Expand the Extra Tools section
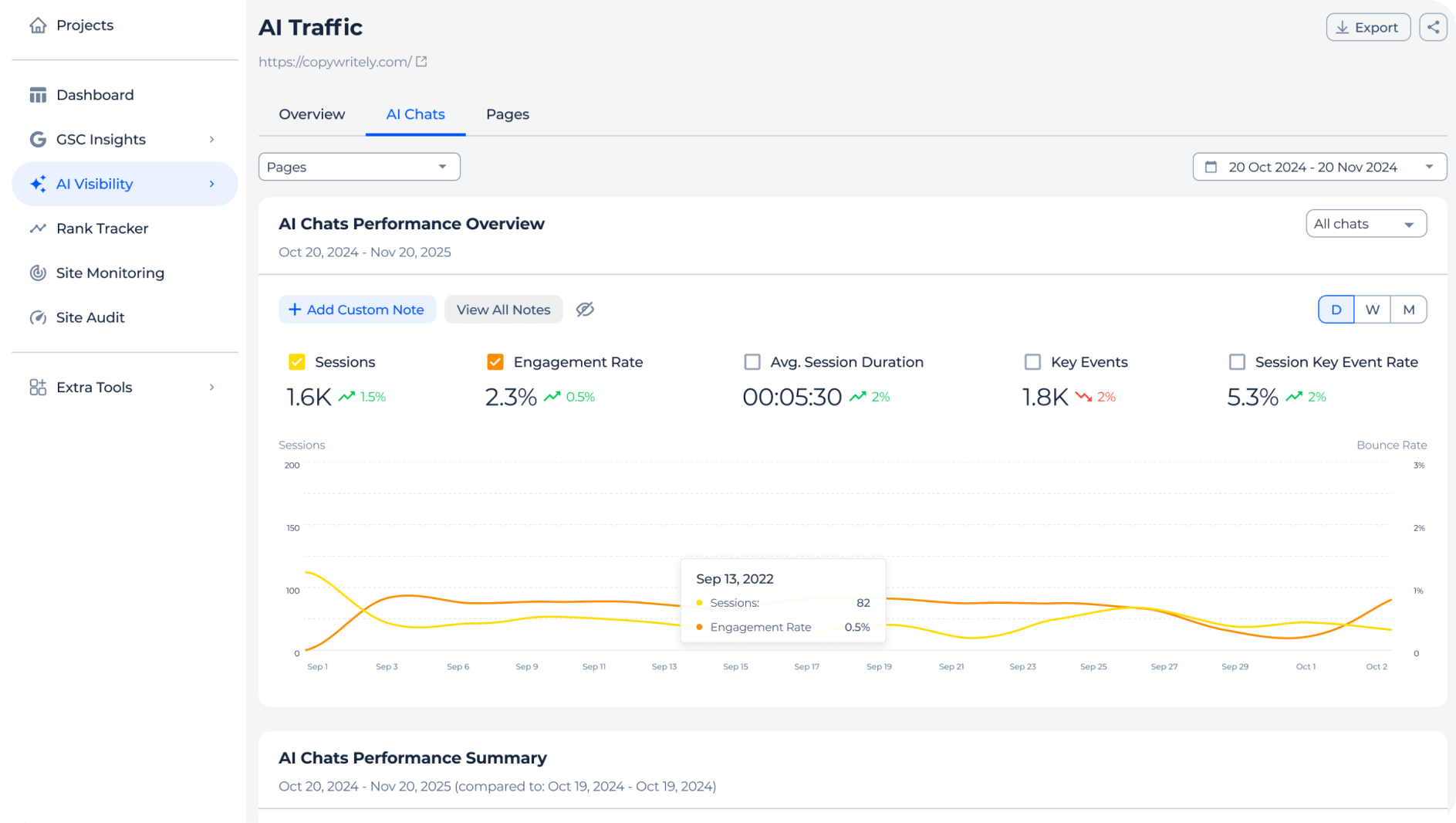Viewport: 1456px width, 823px height. [93, 387]
